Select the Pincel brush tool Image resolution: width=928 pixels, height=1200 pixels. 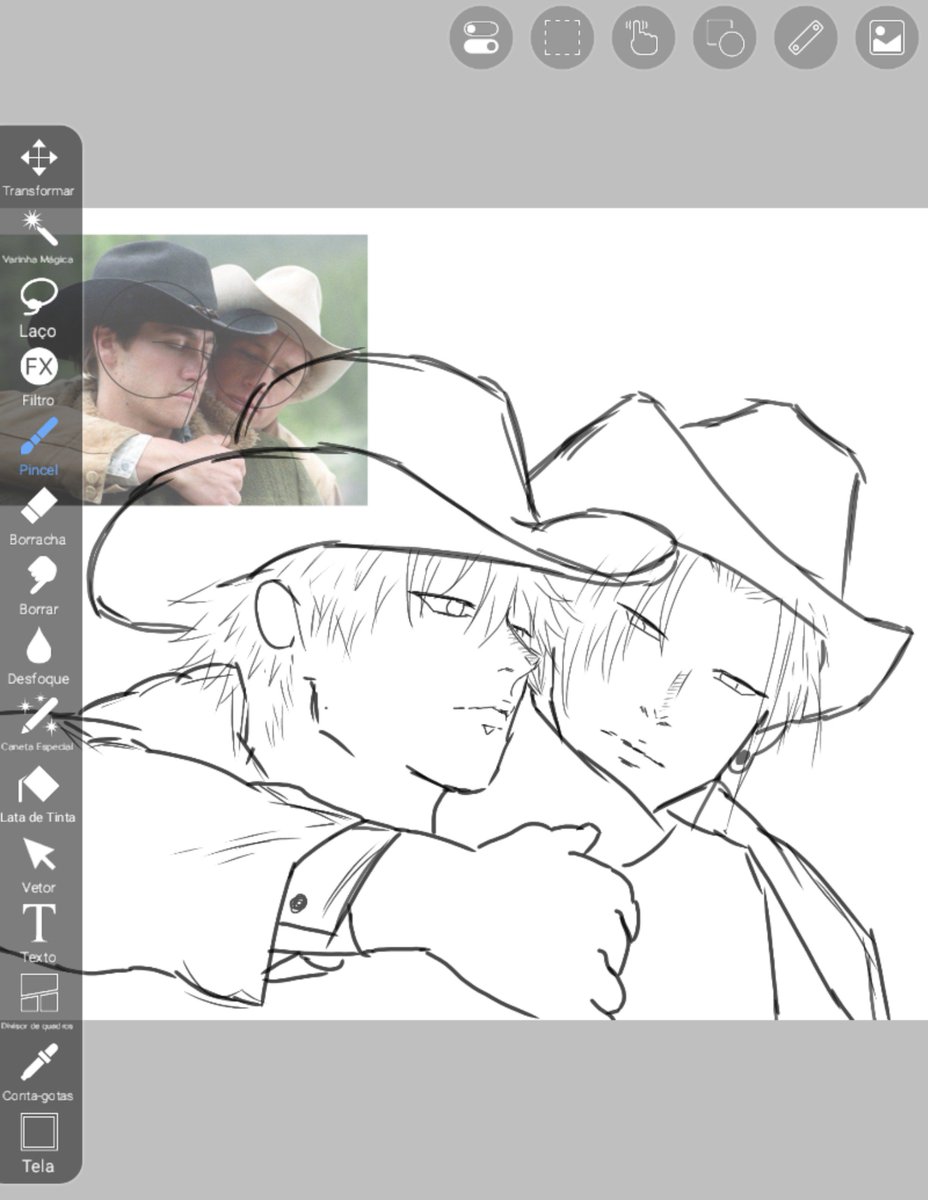pyautogui.click(x=39, y=447)
